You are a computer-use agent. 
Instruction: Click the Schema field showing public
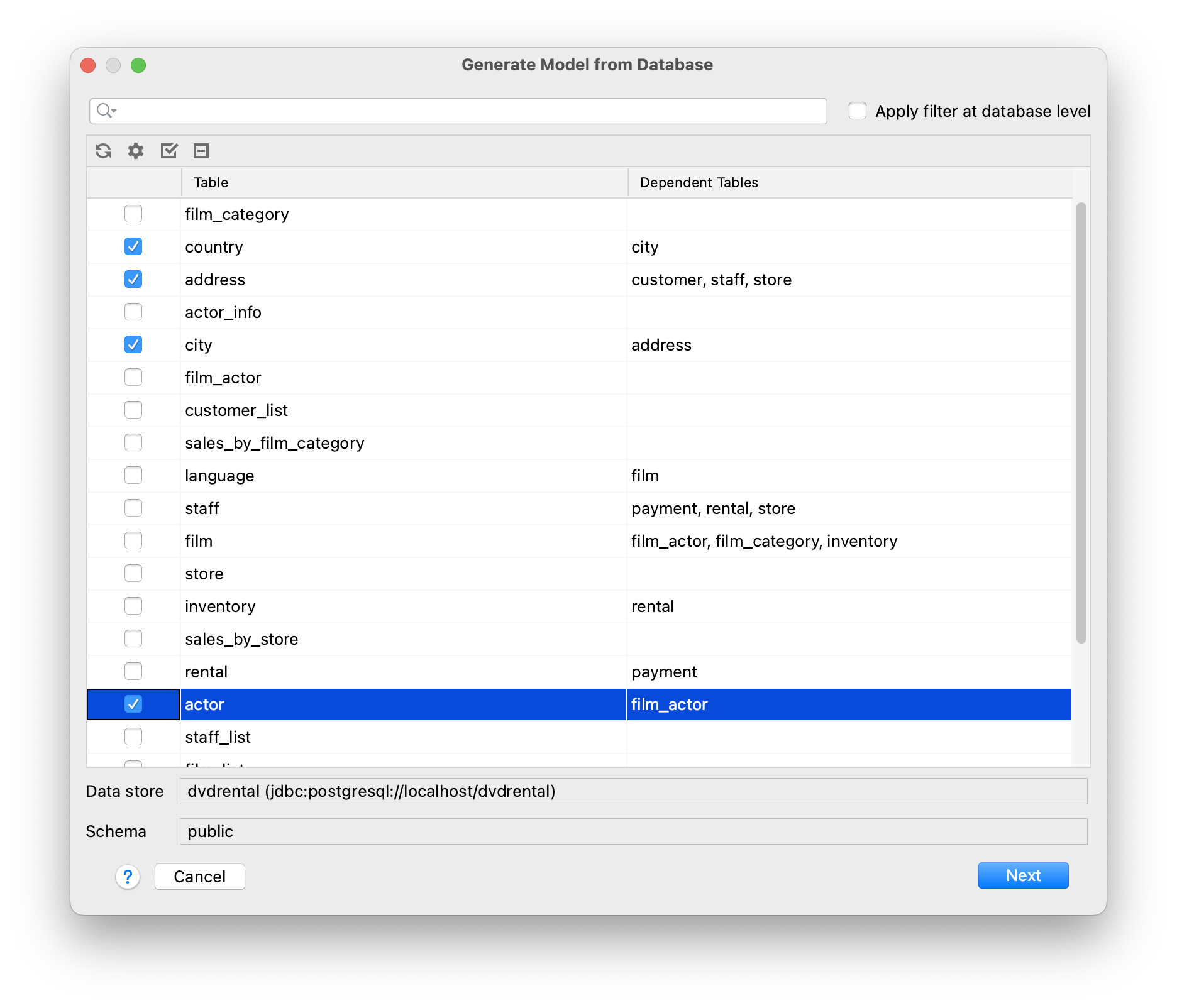(633, 831)
